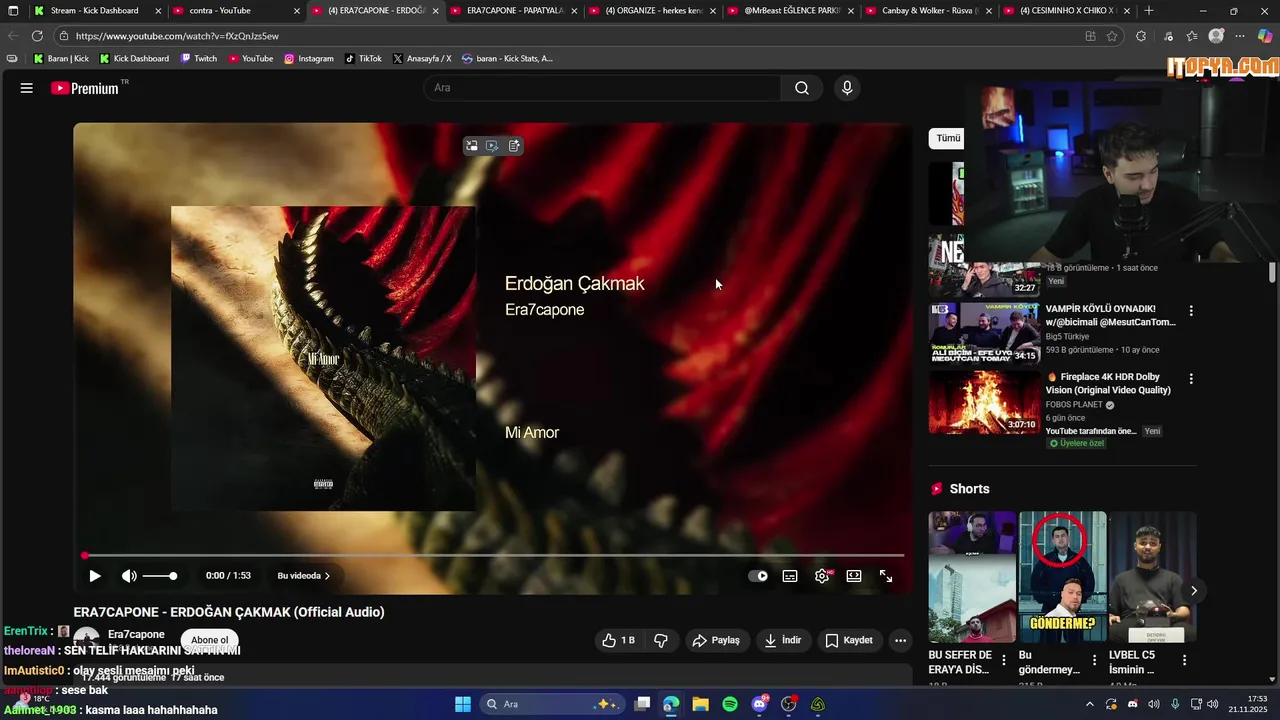Open player settings gear
The height and width of the screenshot is (720, 1280).
(822, 576)
